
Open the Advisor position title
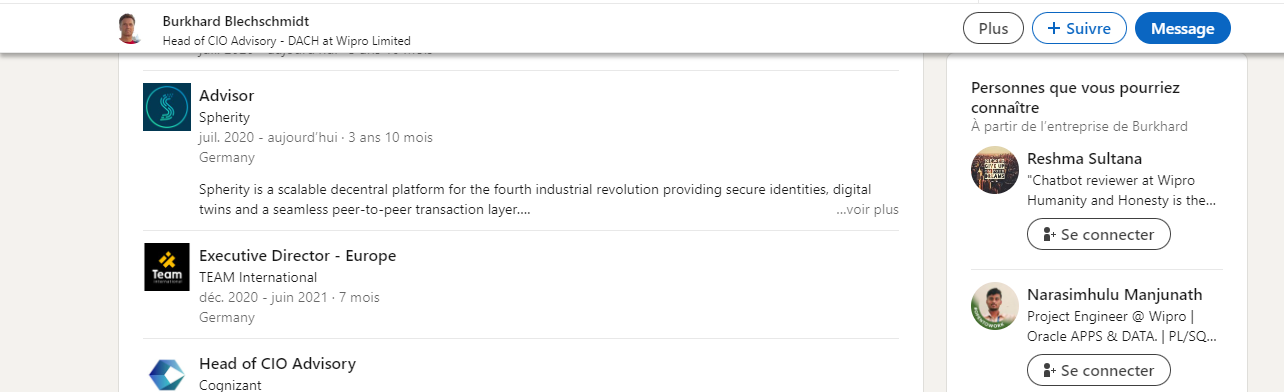pos(227,96)
